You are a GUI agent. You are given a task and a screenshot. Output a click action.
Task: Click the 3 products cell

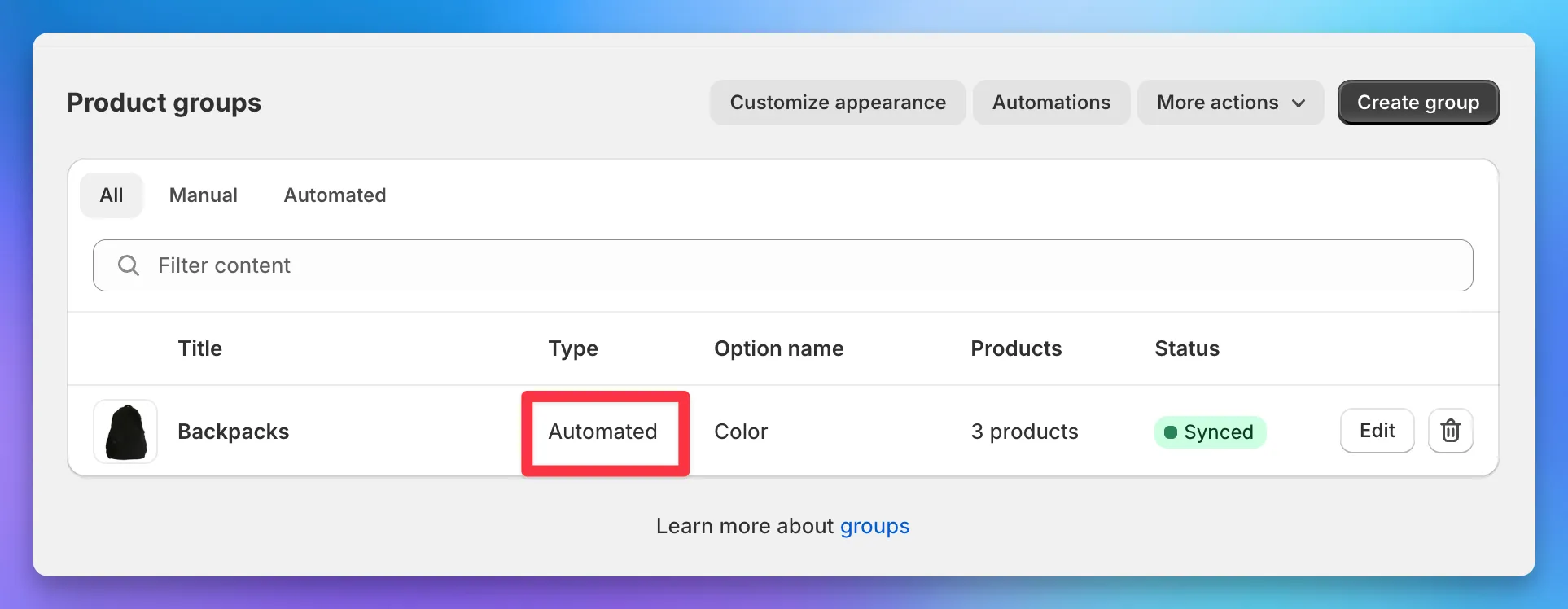click(1024, 432)
